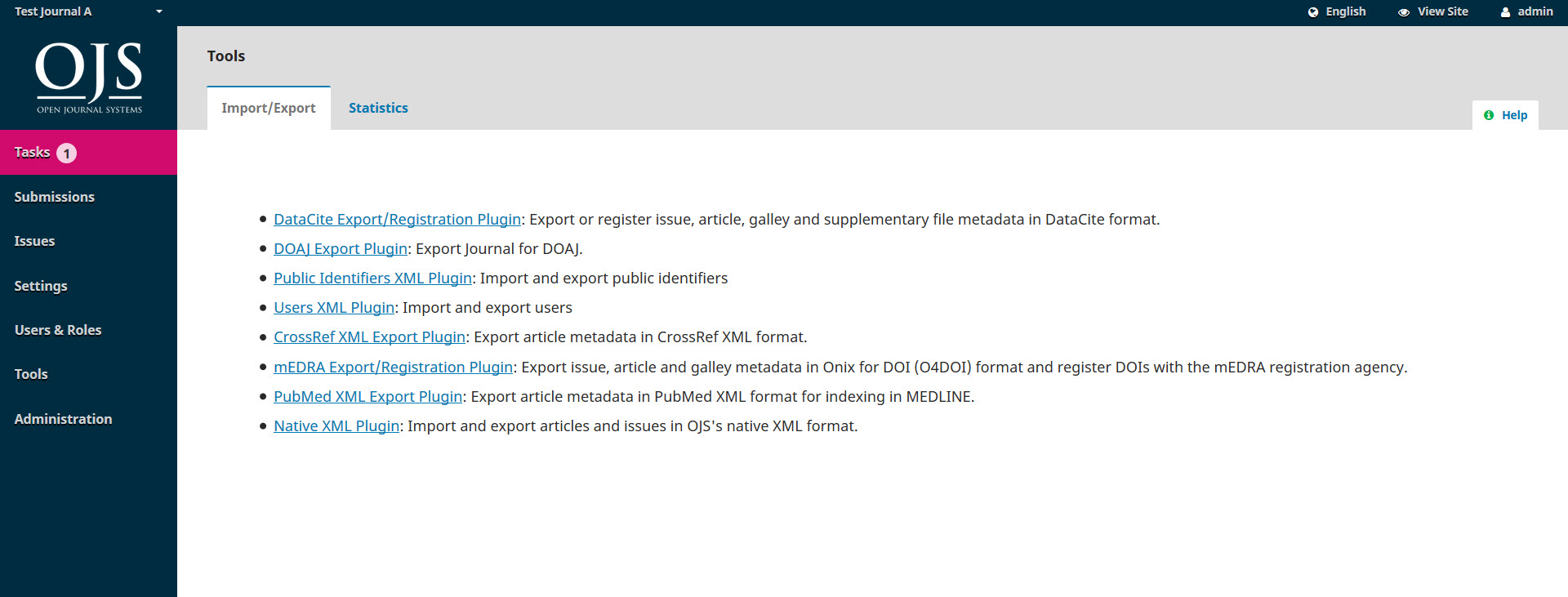The image size is (1568, 597).
Task: Switch to the Import/Export tab
Action: tap(269, 108)
